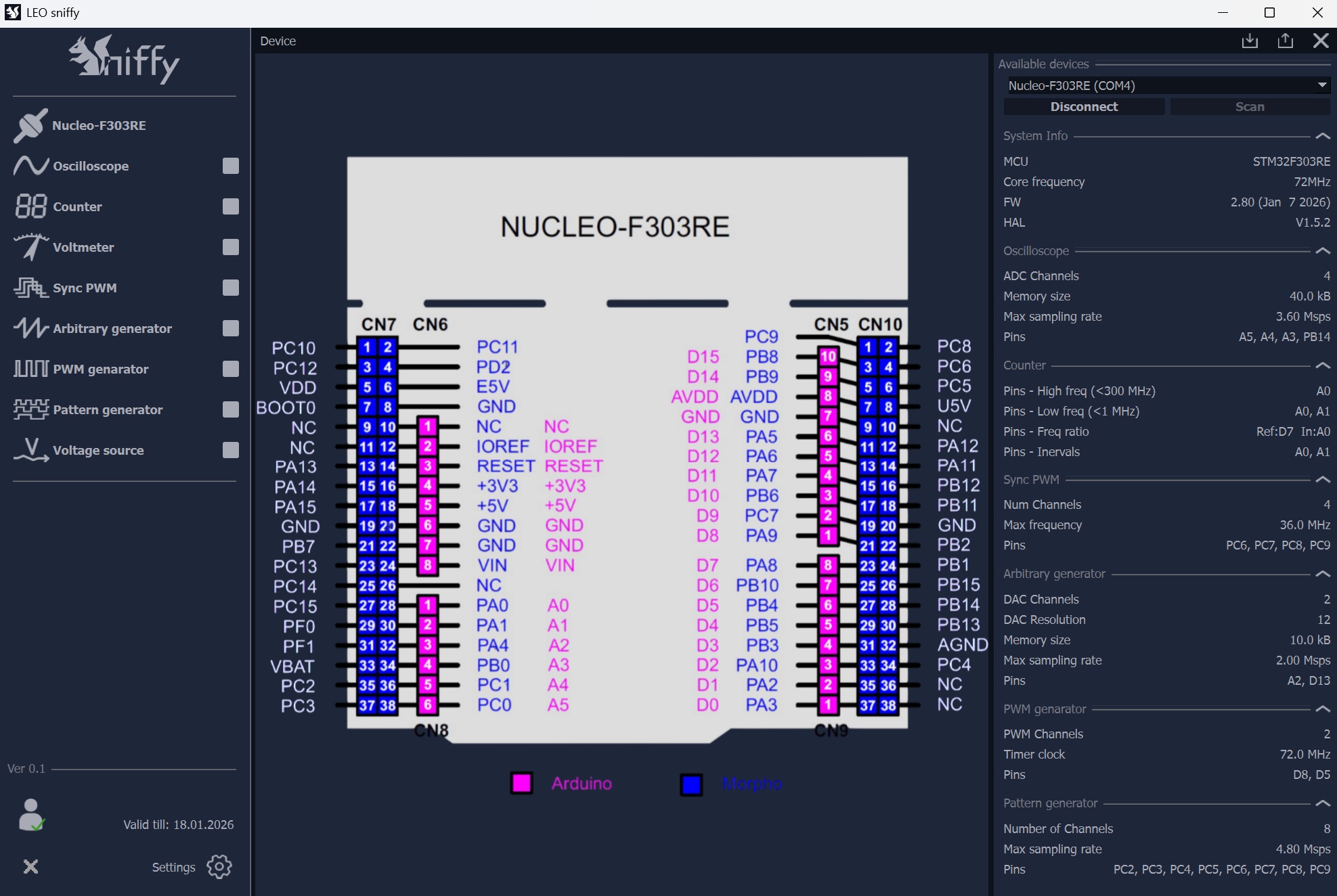Screen dimensions: 1337x896
Task: Click the Oscilloscope sine wave icon
Action: pos(30,166)
